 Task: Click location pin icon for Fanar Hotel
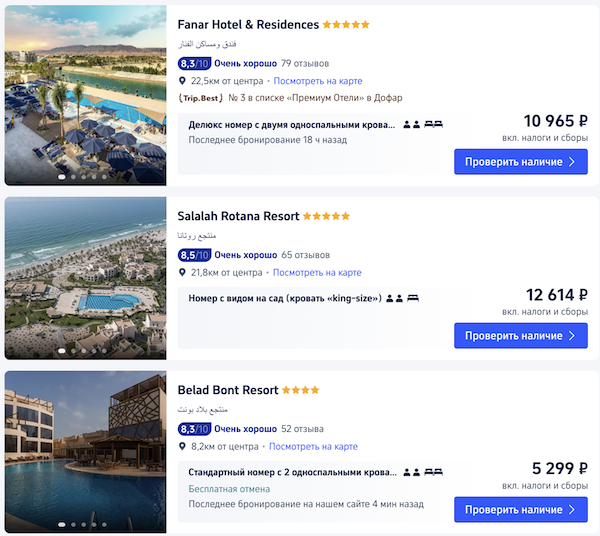183,81
